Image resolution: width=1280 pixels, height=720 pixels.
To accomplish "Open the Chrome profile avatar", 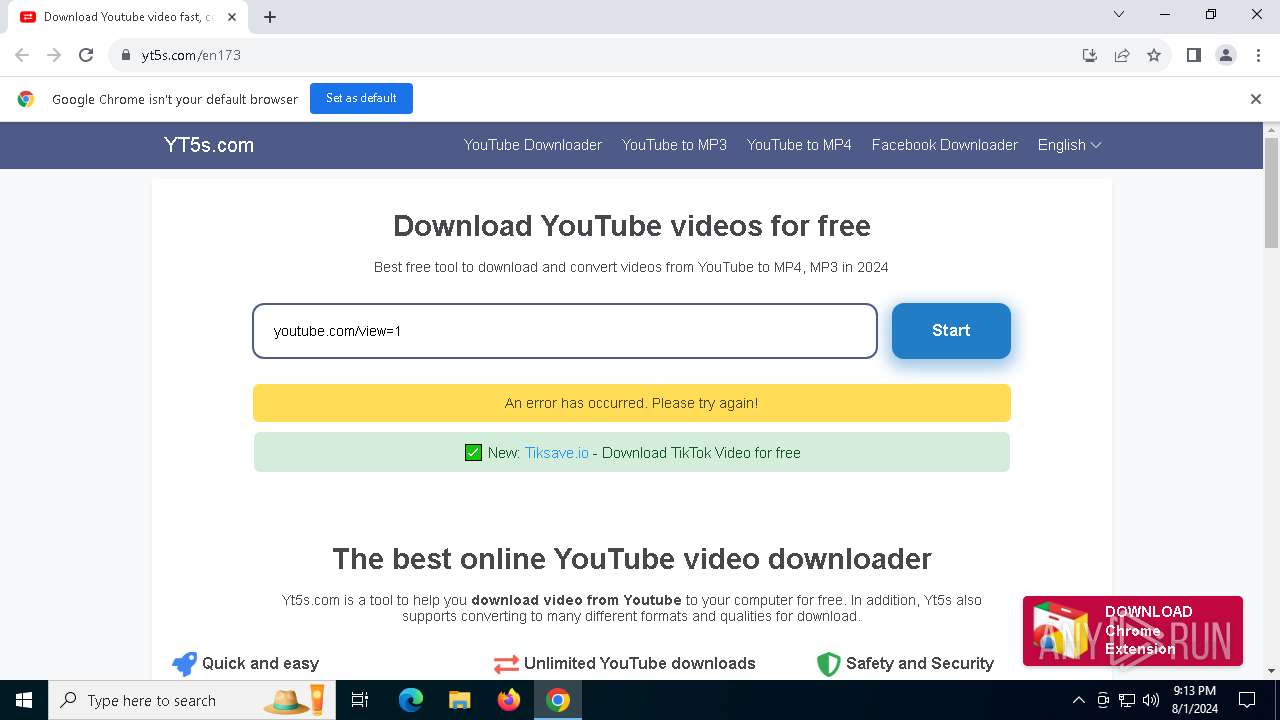I will pyautogui.click(x=1226, y=55).
